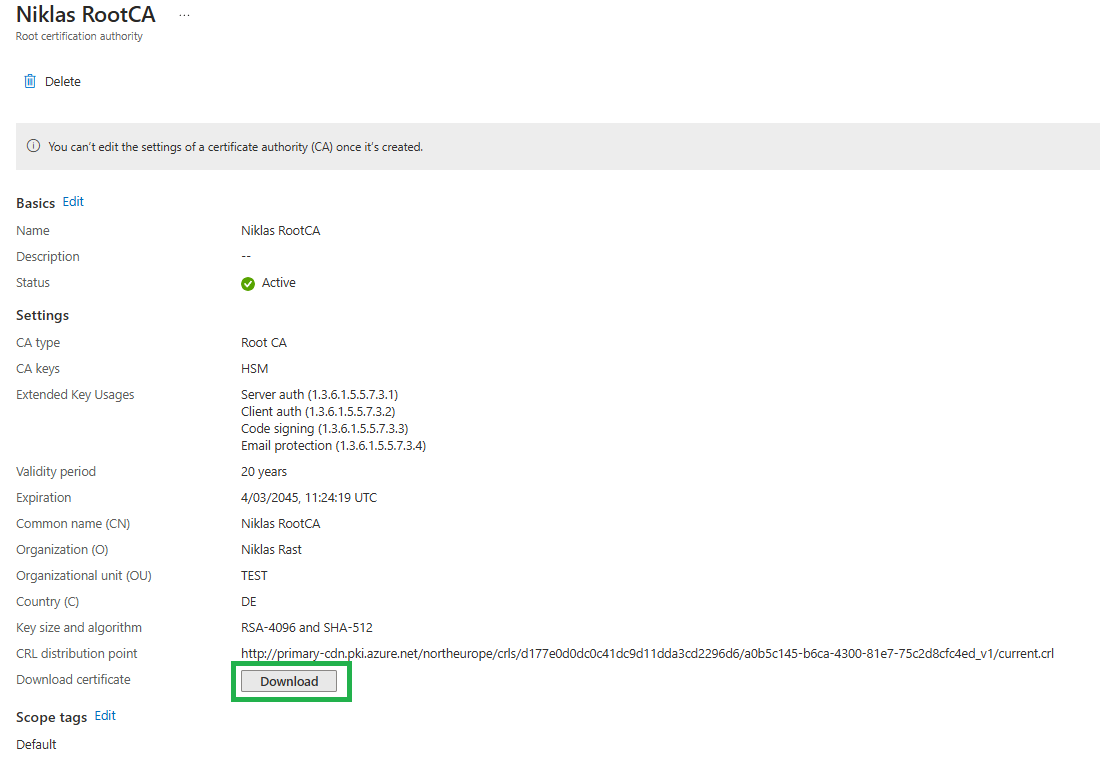The image size is (1100, 763).
Task: Open the ellipsis menu beside the page title
Action: pyautogui.click(x=184, y=16)
